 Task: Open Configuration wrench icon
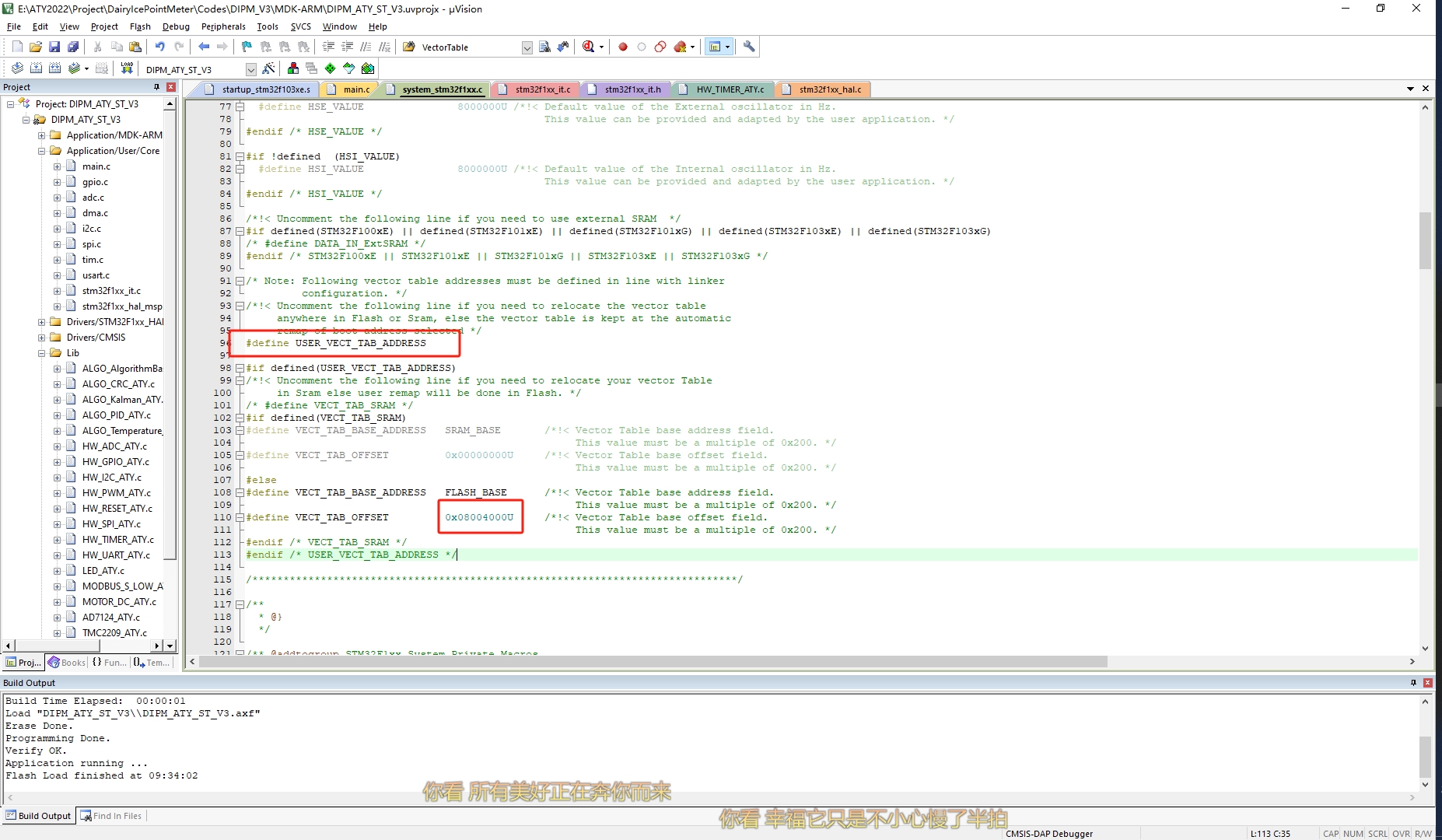(749, 47)
